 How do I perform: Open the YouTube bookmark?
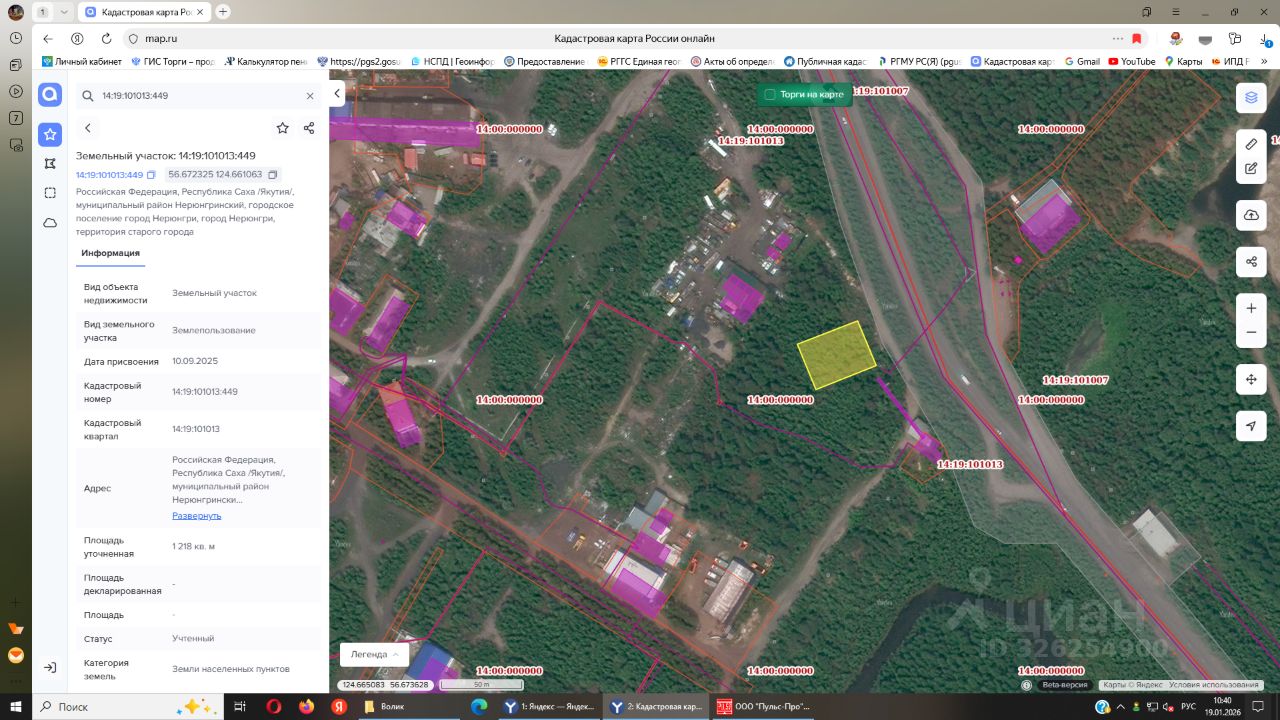1131,61
